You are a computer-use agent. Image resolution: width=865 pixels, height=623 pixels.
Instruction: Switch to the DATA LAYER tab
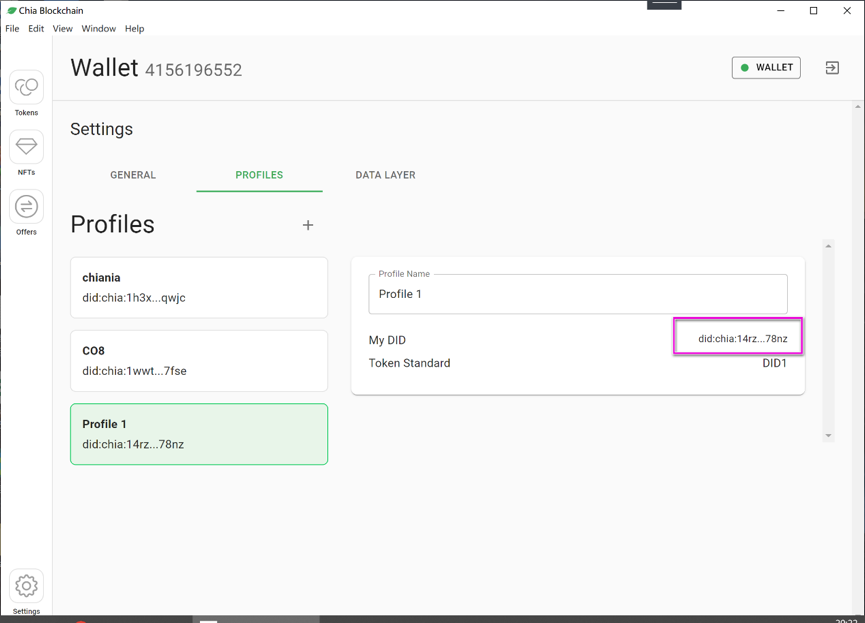coord(386,175)
